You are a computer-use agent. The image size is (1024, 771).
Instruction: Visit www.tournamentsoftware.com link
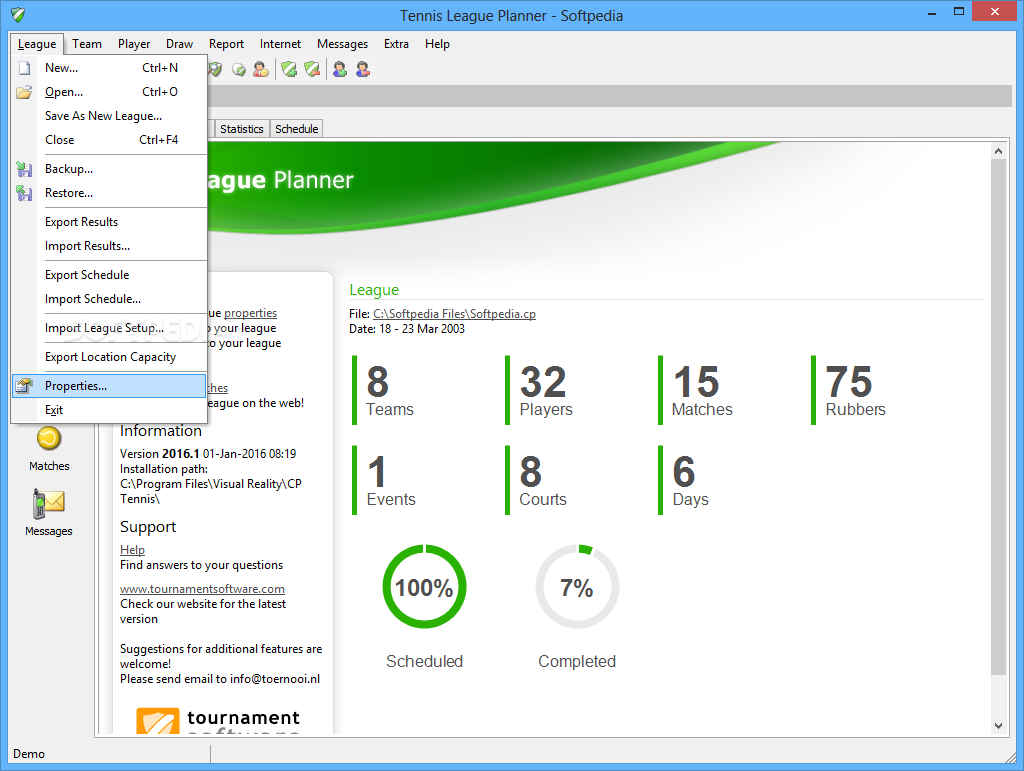click(x=202, y=589)
